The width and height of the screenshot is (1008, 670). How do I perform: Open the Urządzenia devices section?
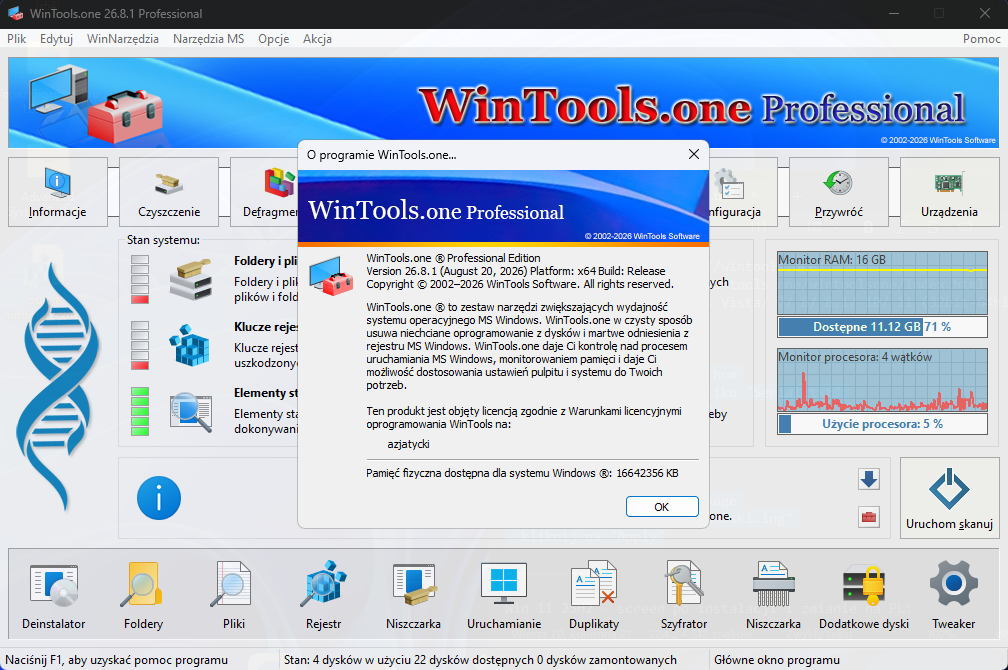[950, 192]
